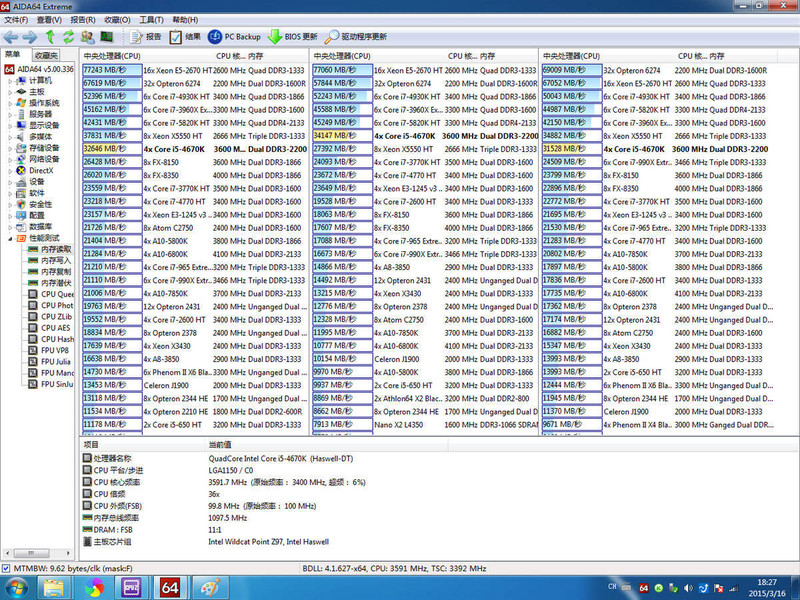Open PC Backup from the toolbar
Image resolution: width=800 pixels, height=600 pixels.
[x=235, y=37]
